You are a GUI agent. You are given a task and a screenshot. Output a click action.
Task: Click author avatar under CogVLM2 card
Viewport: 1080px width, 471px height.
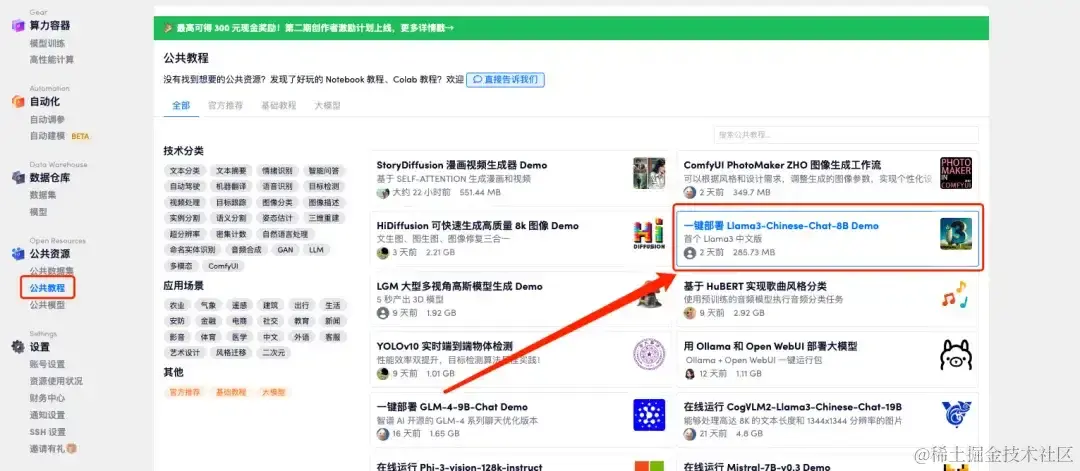pos(689,434)
